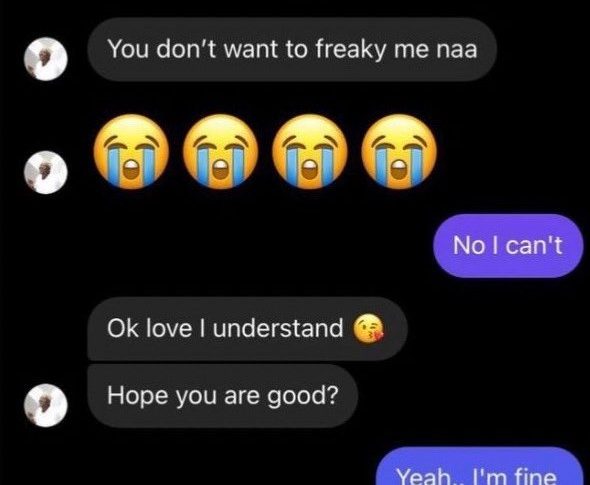590x485 pixels.
Task: Click the word "love" in received message
Action: (x=169, y=328)
